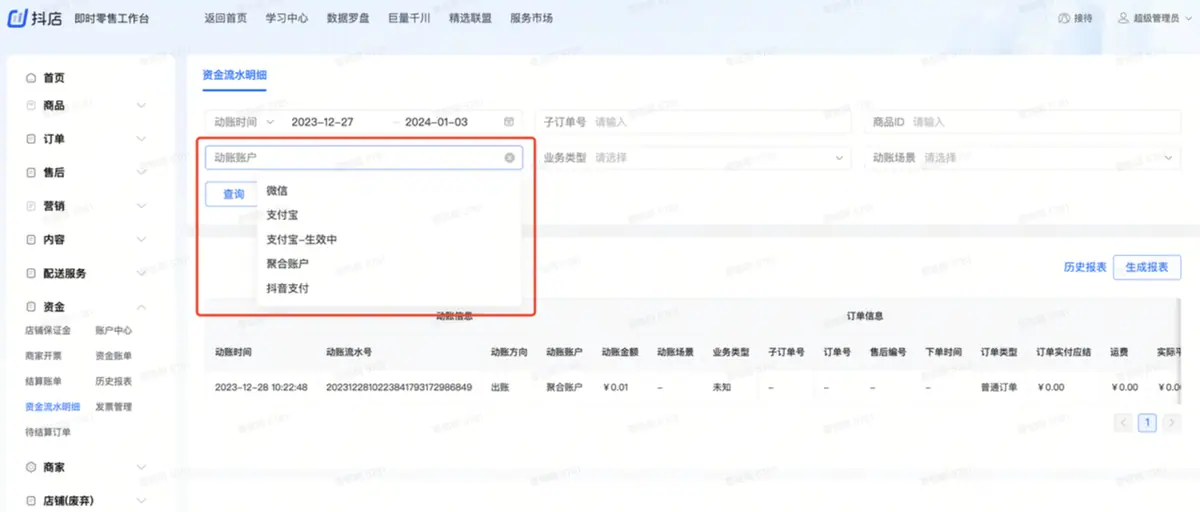Click the 生成报表 button

pyautogui.click(x=1147, y=267)
